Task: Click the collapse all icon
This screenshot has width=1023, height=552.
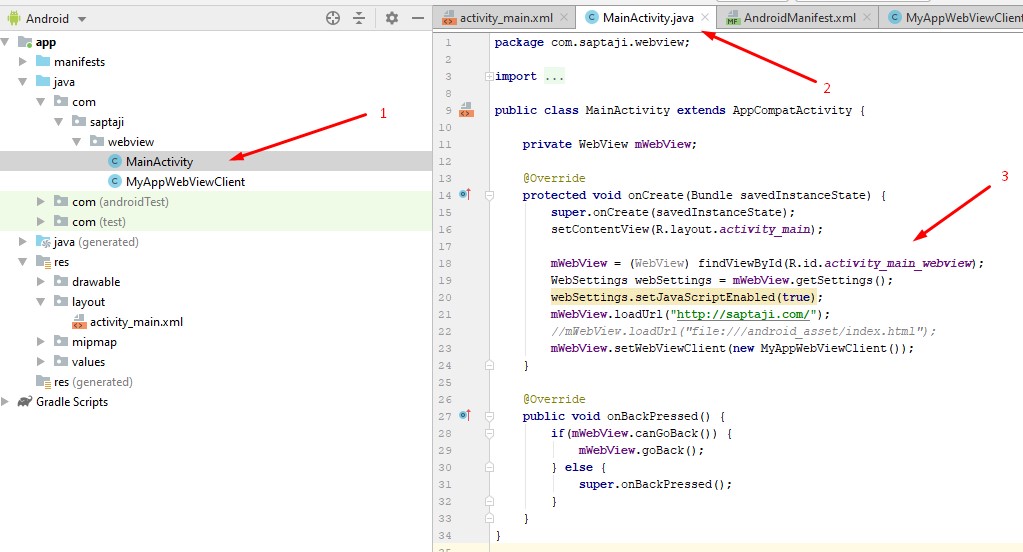Action: pos(359,18)
